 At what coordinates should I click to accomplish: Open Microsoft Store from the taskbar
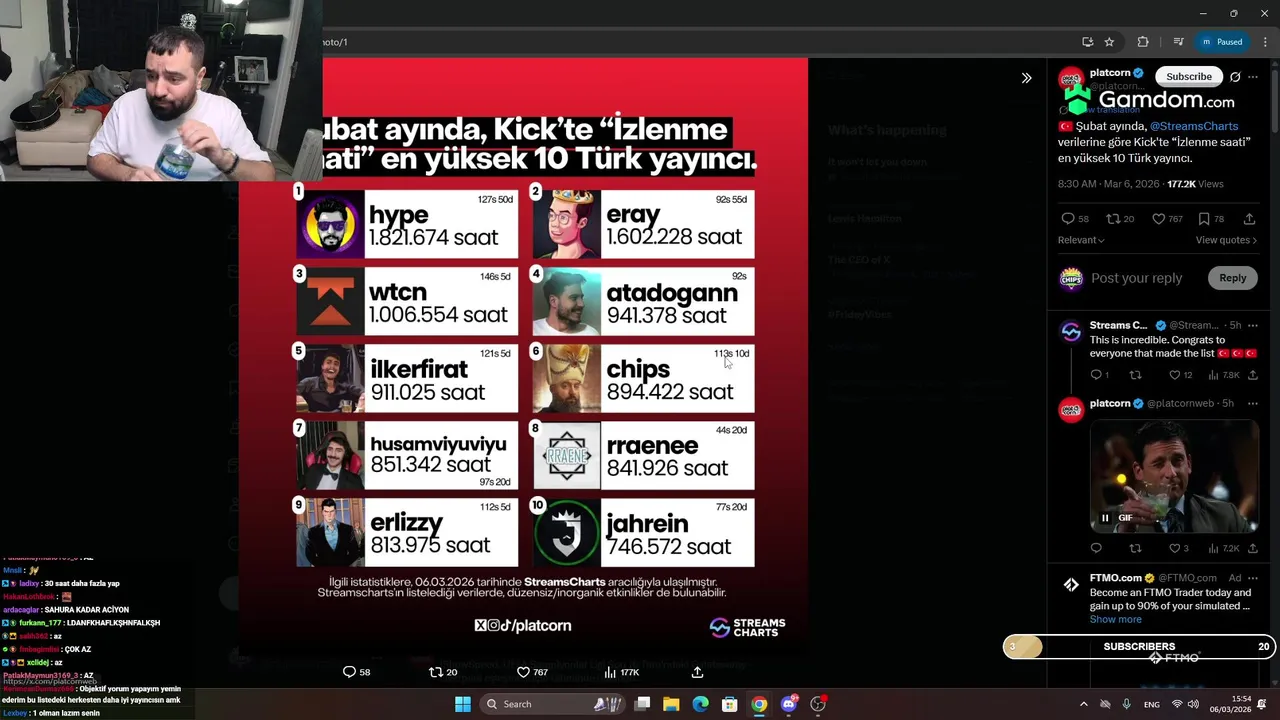pos(730,704)
